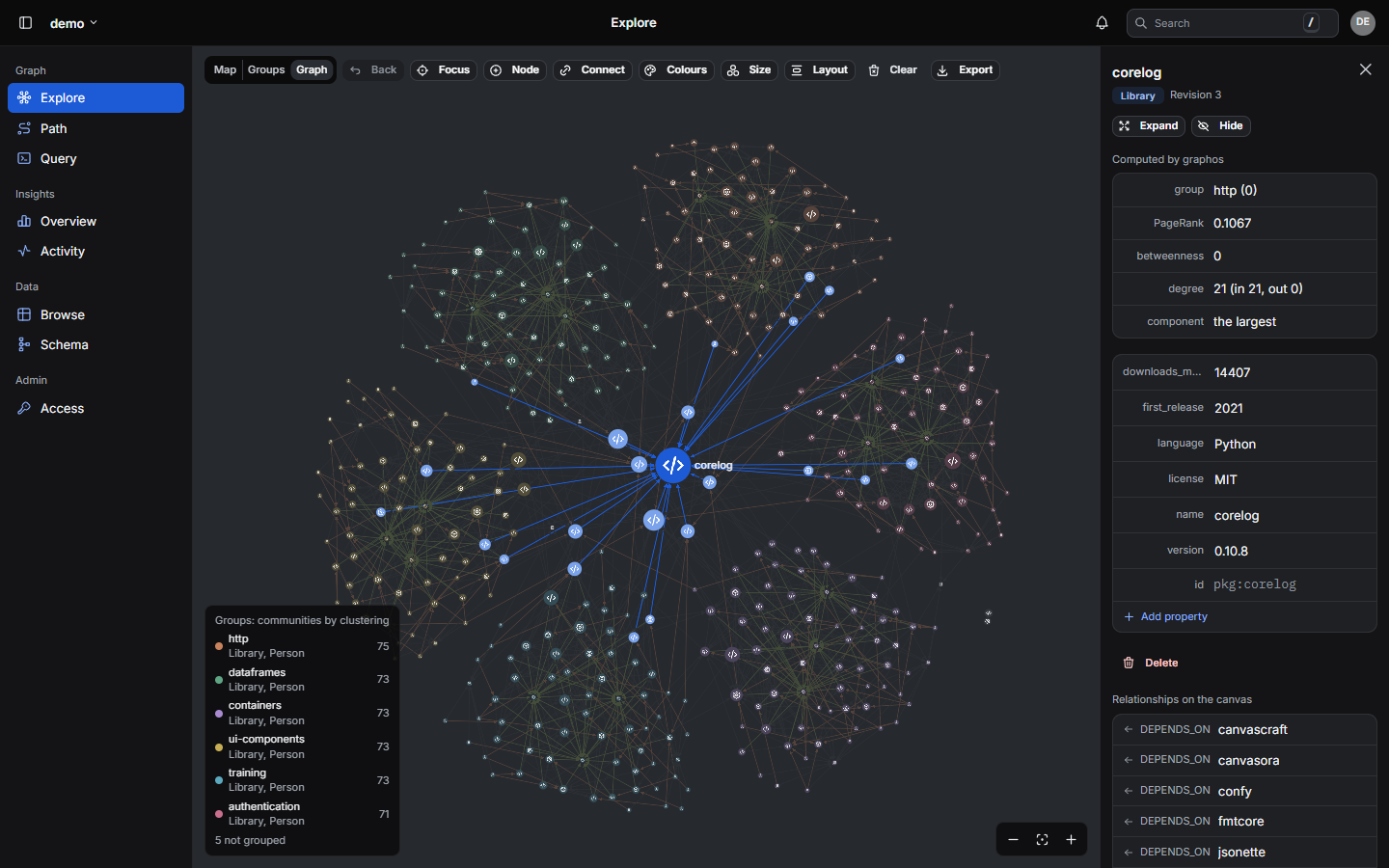Toggle the sidebar panel icon
Screen dimensions: 1389x868
[26, 23]
